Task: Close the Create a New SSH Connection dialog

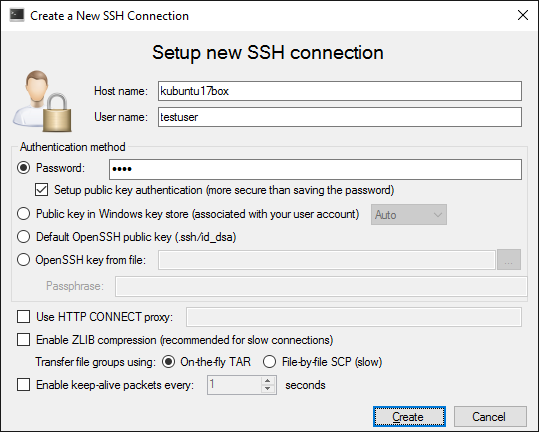Action: tap(523, 15)
